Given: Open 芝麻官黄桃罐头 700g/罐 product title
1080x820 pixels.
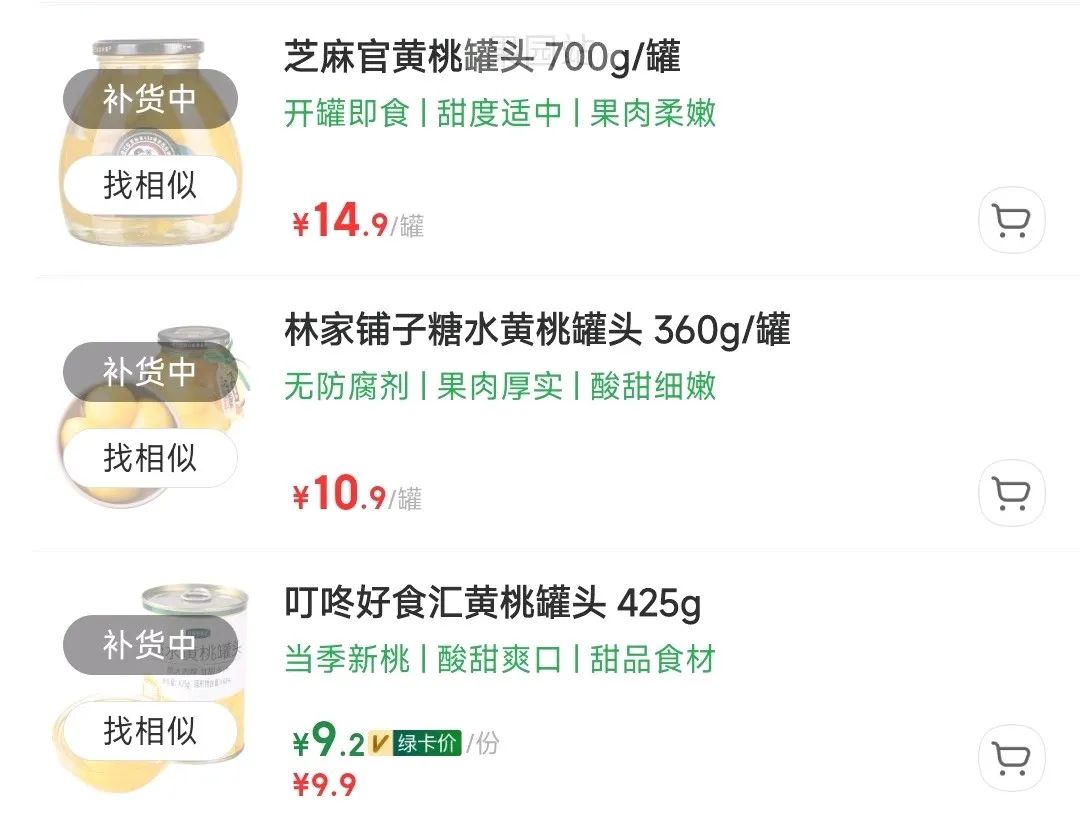Looking at the screenshot, I should [482, 58].
